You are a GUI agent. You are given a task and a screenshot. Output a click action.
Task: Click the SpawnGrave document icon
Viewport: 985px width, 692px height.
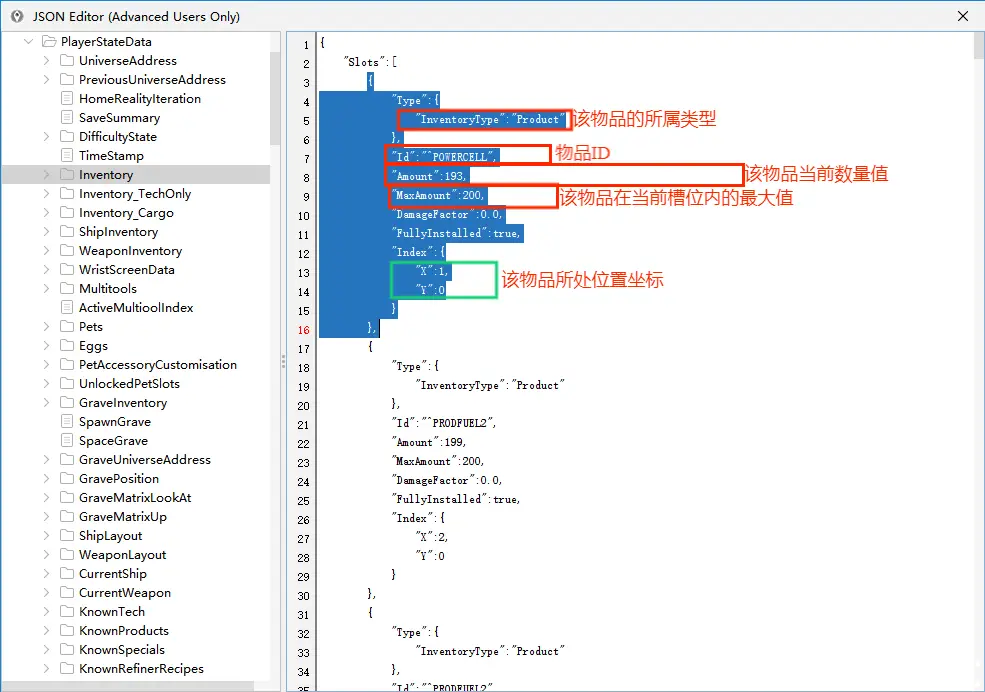(x=67, y=421)
